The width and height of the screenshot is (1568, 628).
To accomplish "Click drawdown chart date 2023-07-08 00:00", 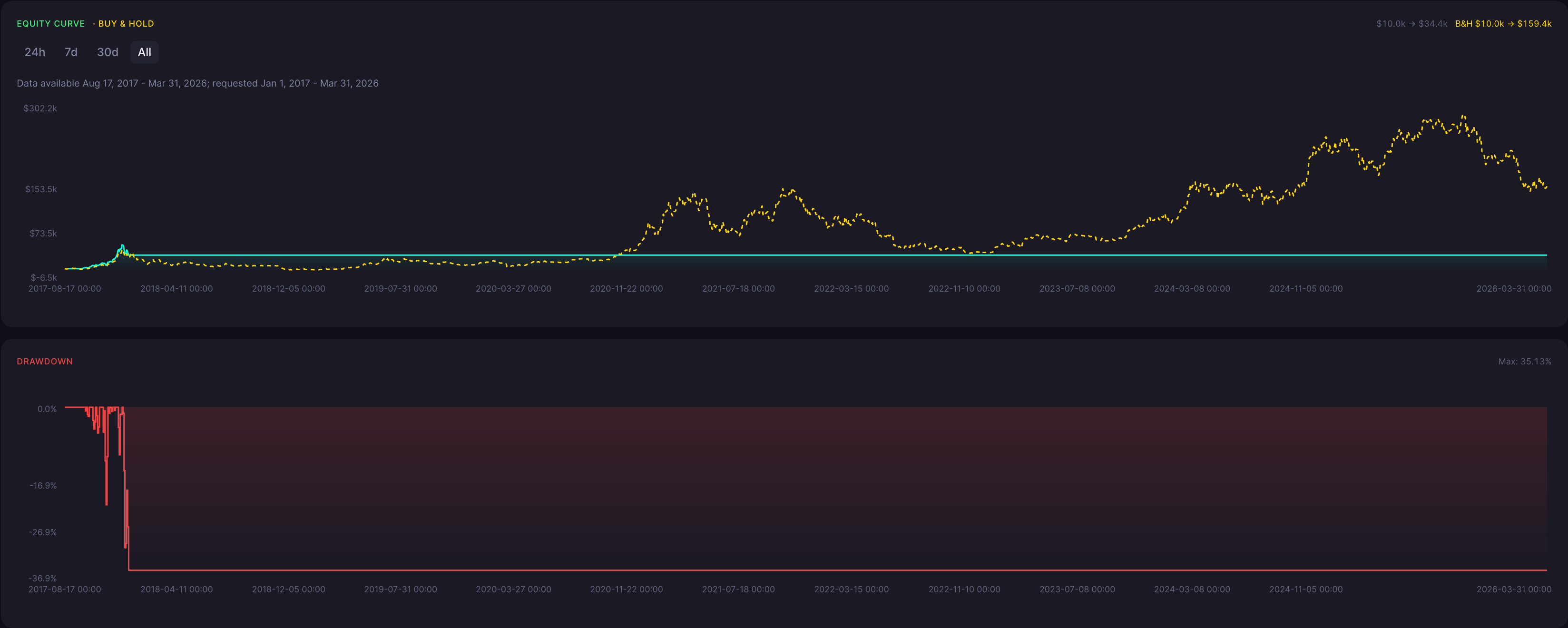I will click(x=1078, y=589).
